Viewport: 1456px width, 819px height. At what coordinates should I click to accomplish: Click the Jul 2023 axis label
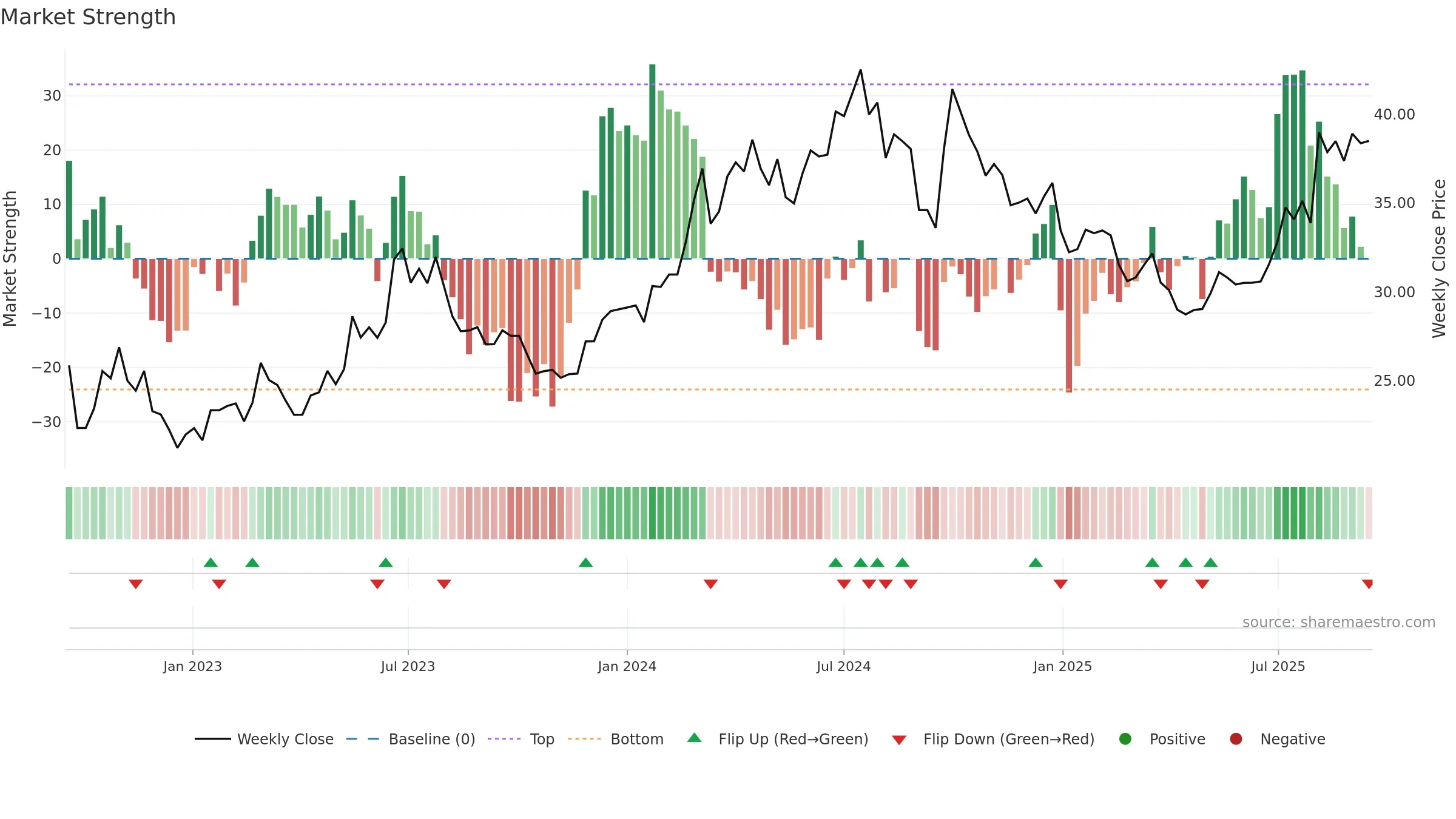[408, 666]
